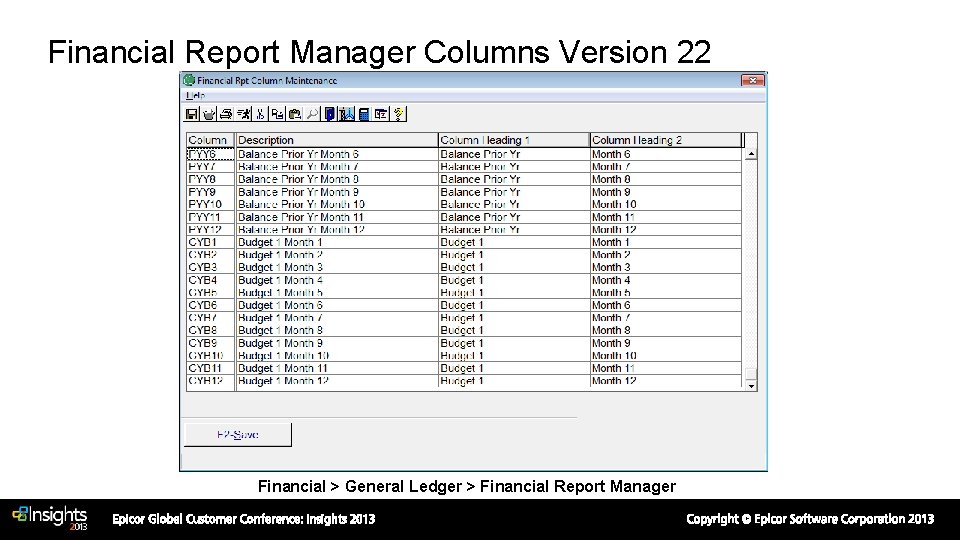
Task: Select the CYB7 column cell
Action: 210,318
